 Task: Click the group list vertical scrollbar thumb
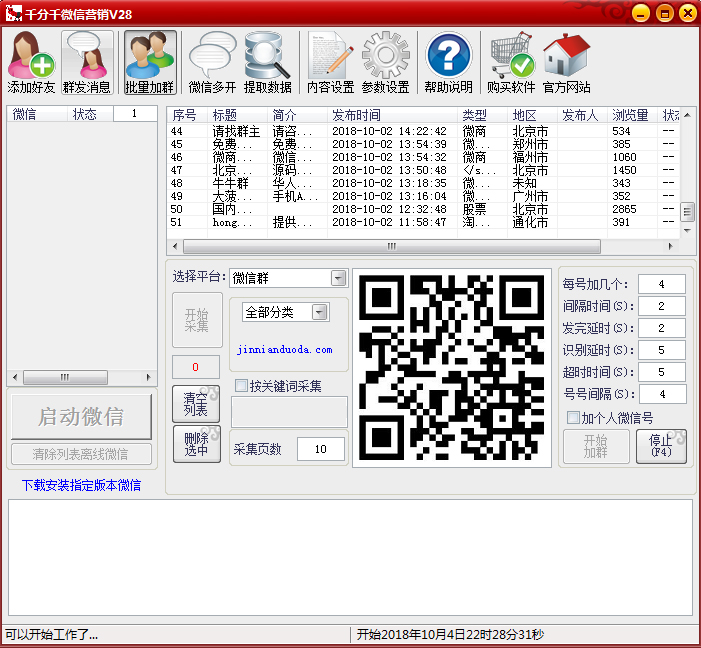point(687,212)
